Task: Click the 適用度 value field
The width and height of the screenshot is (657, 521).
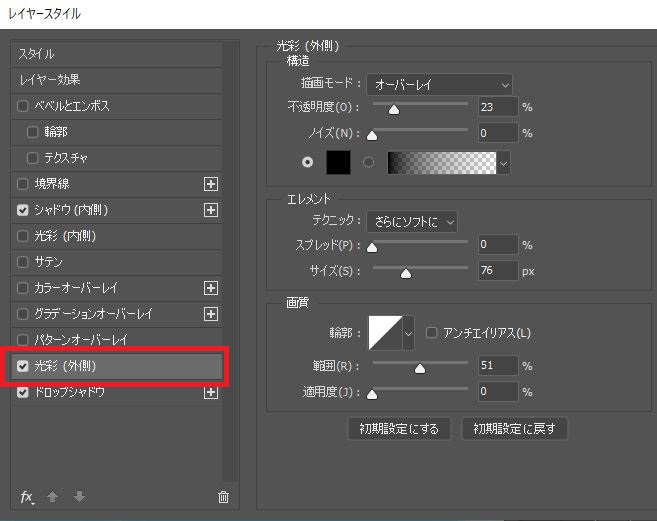Action: click(x=498, y=391)
